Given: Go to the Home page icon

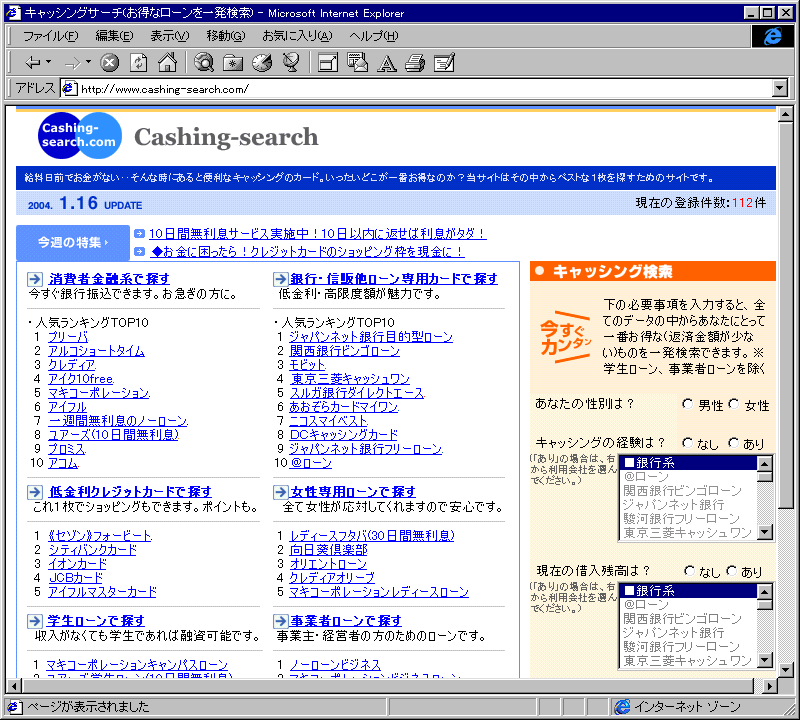Looking at the screenshot, I should click(x=167, y=63).
